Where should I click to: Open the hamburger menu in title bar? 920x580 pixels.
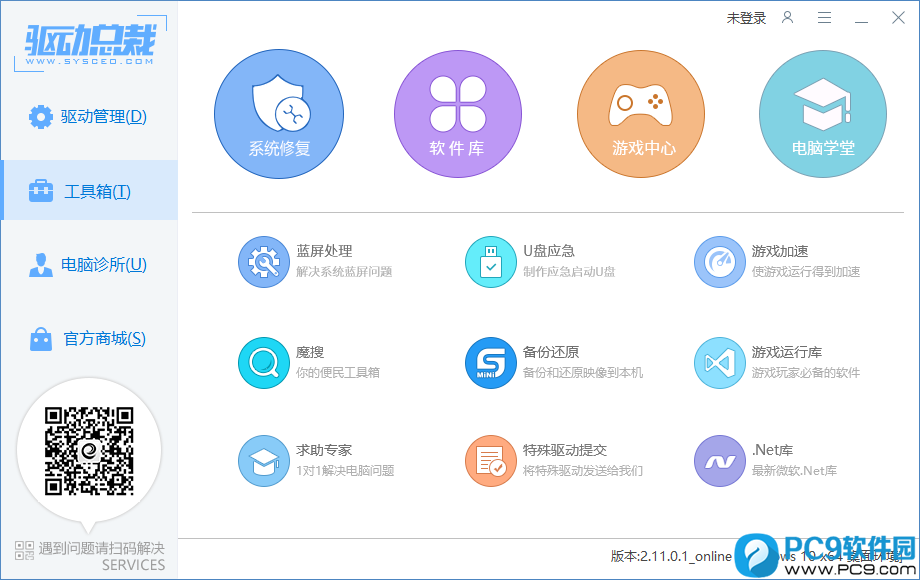(x=824, y=18)
